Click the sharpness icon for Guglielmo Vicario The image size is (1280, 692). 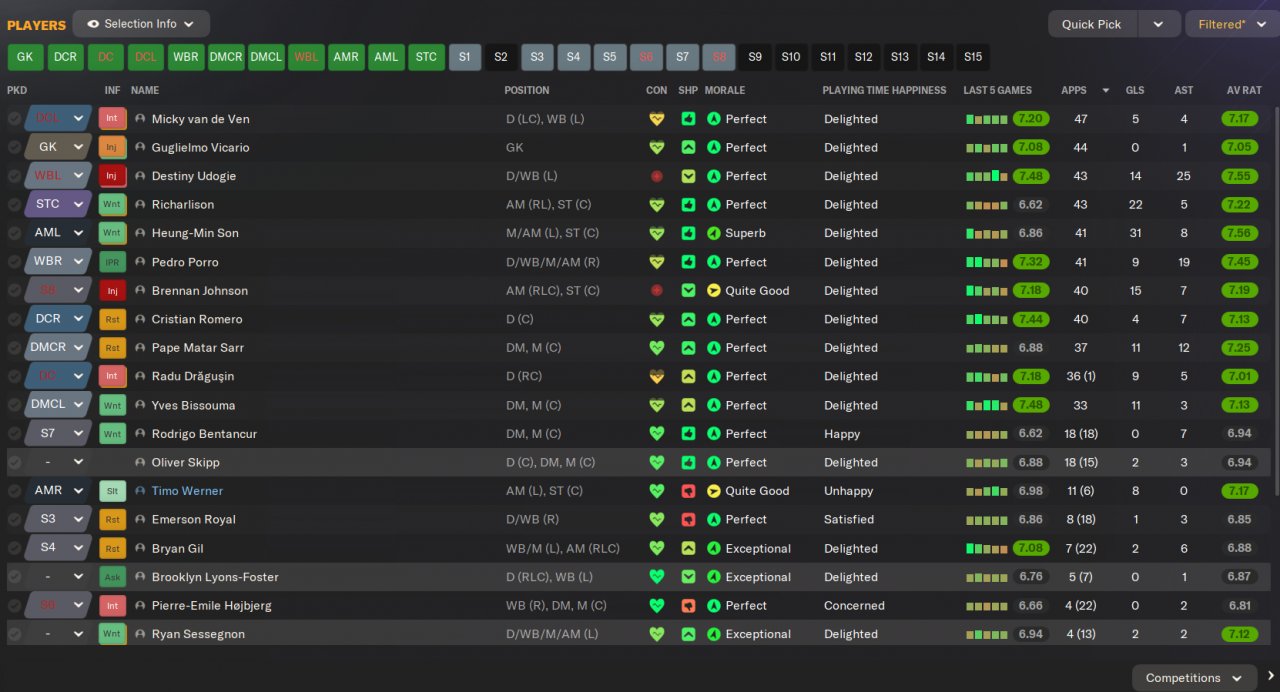(688, 147)
